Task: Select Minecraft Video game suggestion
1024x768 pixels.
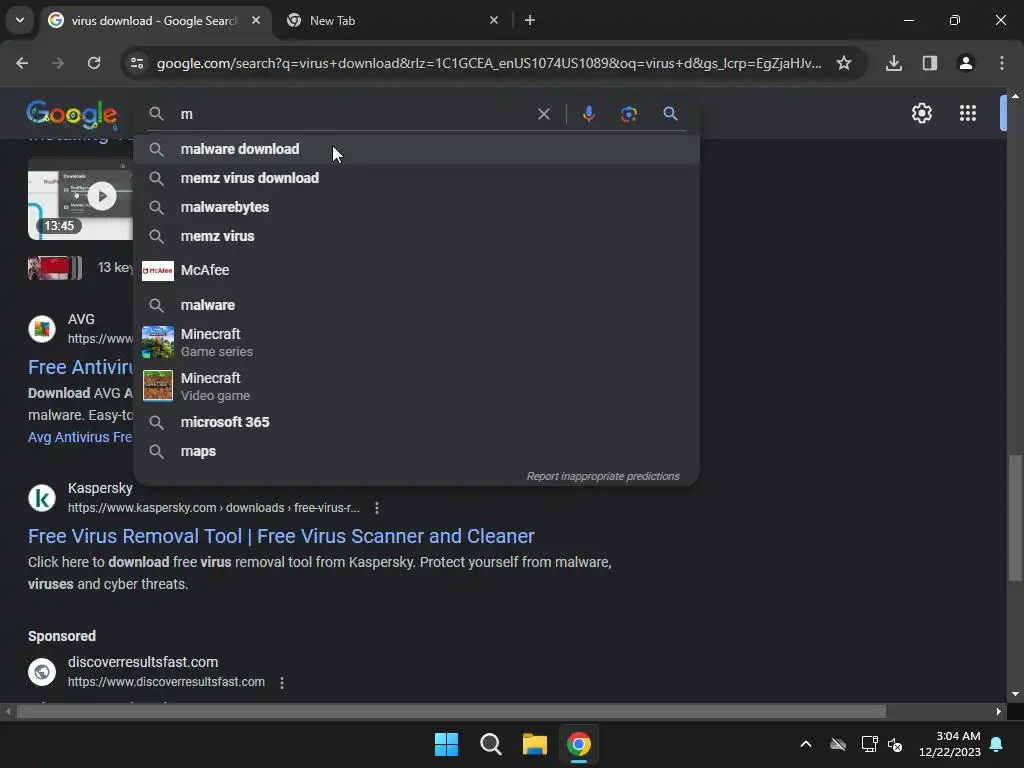Action: 417,386
